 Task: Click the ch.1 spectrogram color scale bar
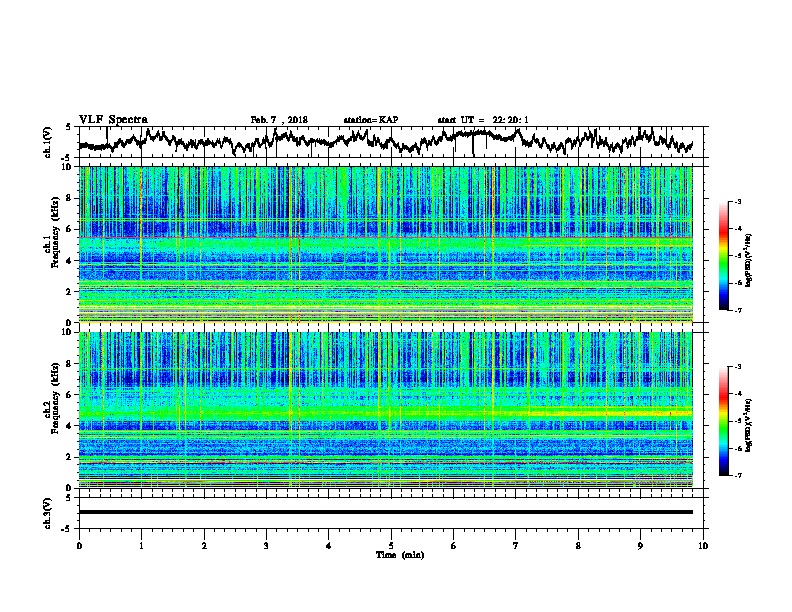[x=723, y=256]
